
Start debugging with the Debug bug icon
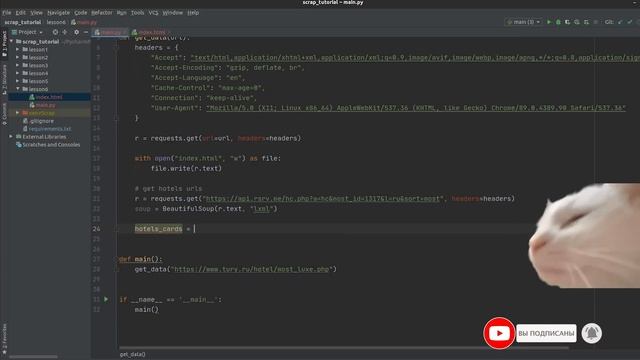(x=558, y=22)
